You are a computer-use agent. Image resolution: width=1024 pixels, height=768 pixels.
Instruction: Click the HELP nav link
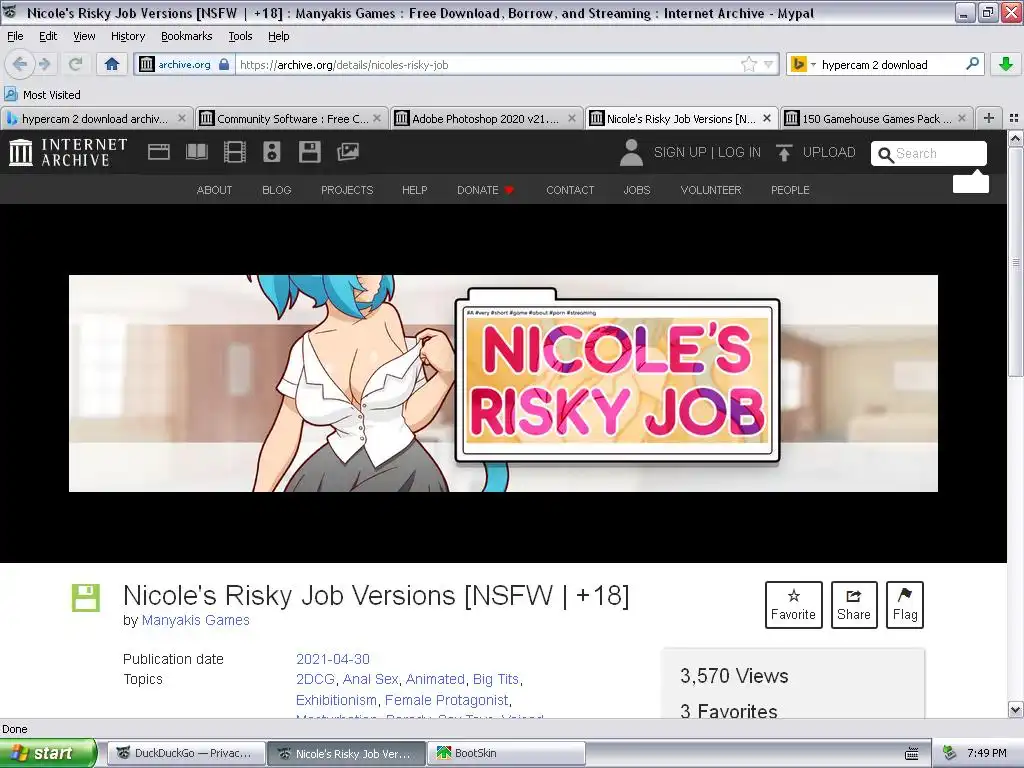(x=415, y=190)
